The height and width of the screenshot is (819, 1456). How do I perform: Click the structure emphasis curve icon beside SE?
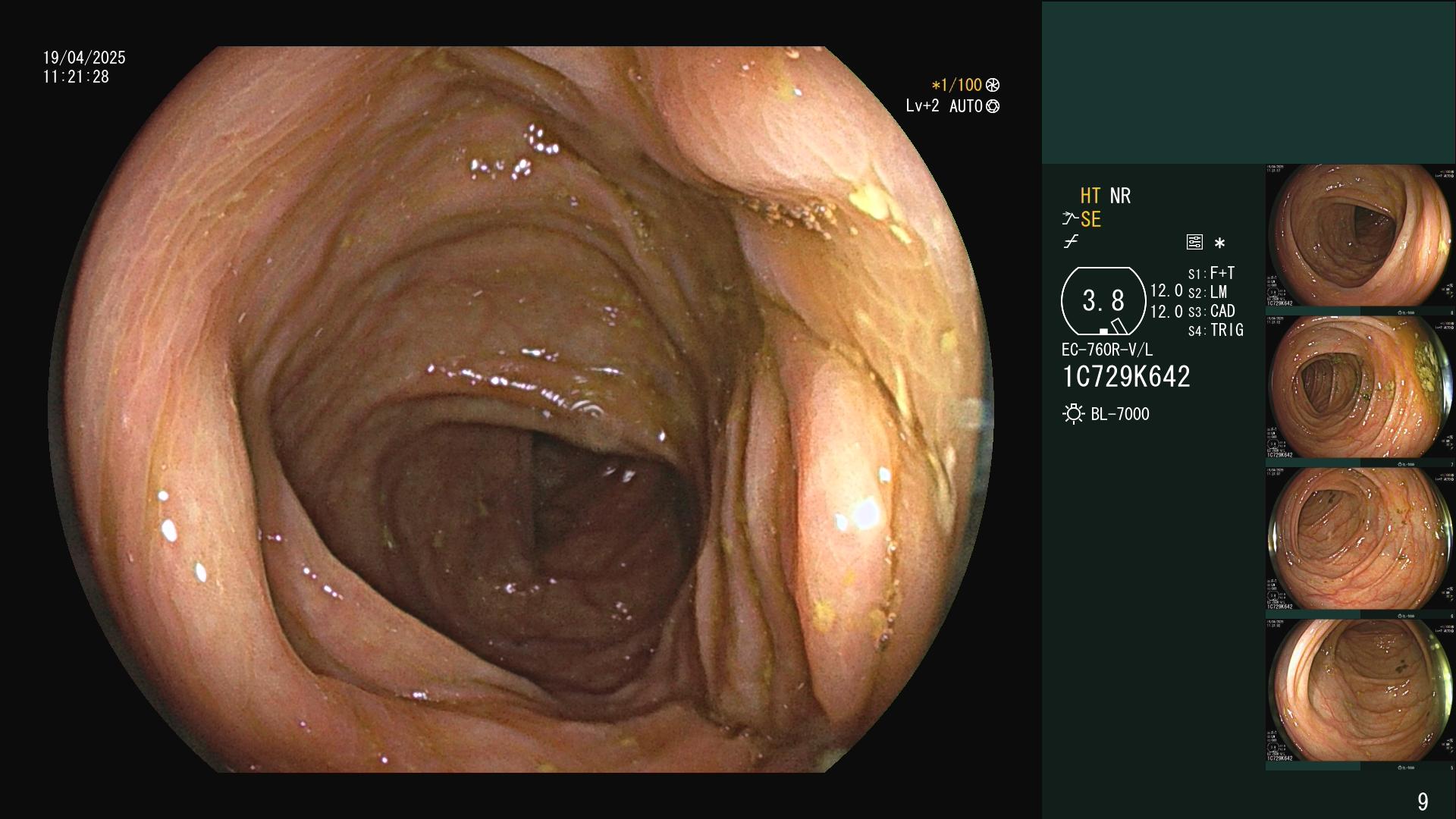coord(1069,219)
